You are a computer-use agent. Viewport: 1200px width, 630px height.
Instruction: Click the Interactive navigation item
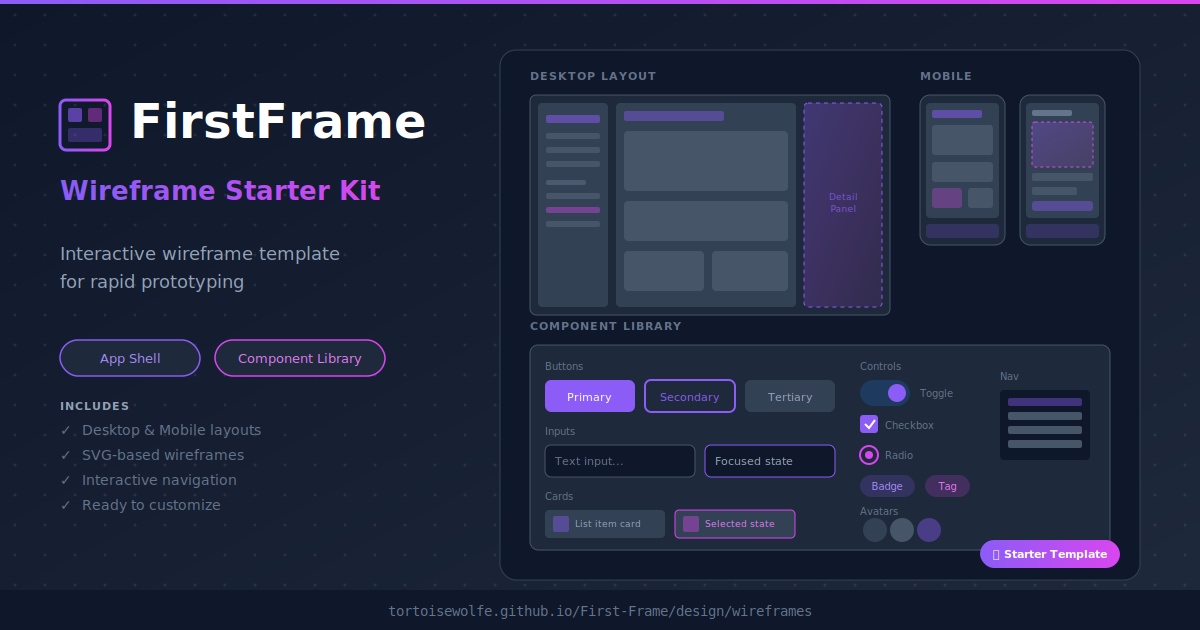point(159,480)
